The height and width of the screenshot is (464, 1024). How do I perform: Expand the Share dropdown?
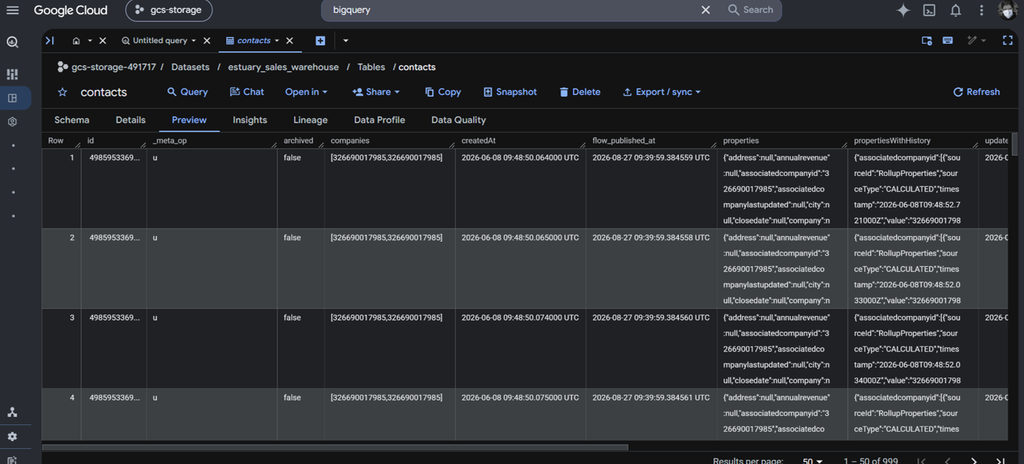(376, 92)
